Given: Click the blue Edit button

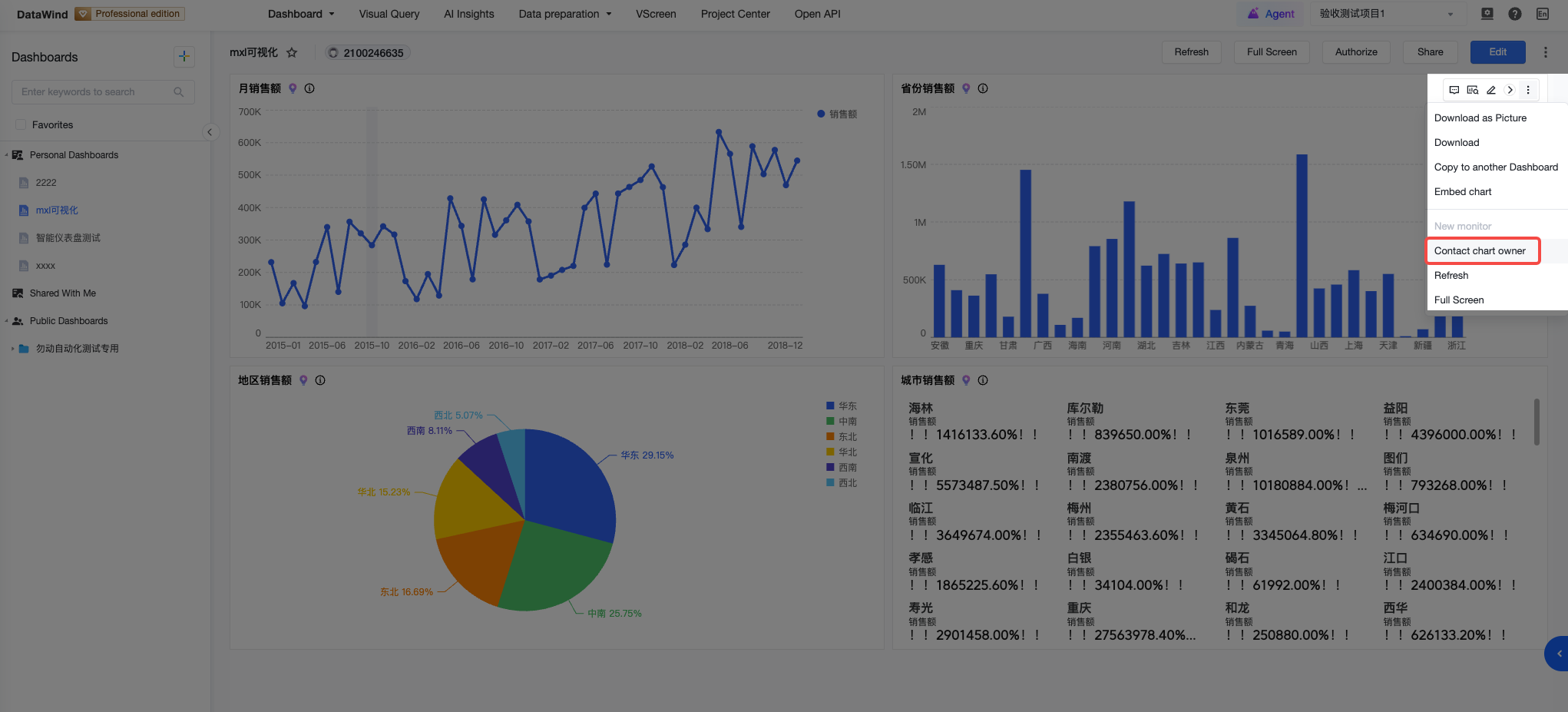Looking at the screenshot, I should [1497, 52].
